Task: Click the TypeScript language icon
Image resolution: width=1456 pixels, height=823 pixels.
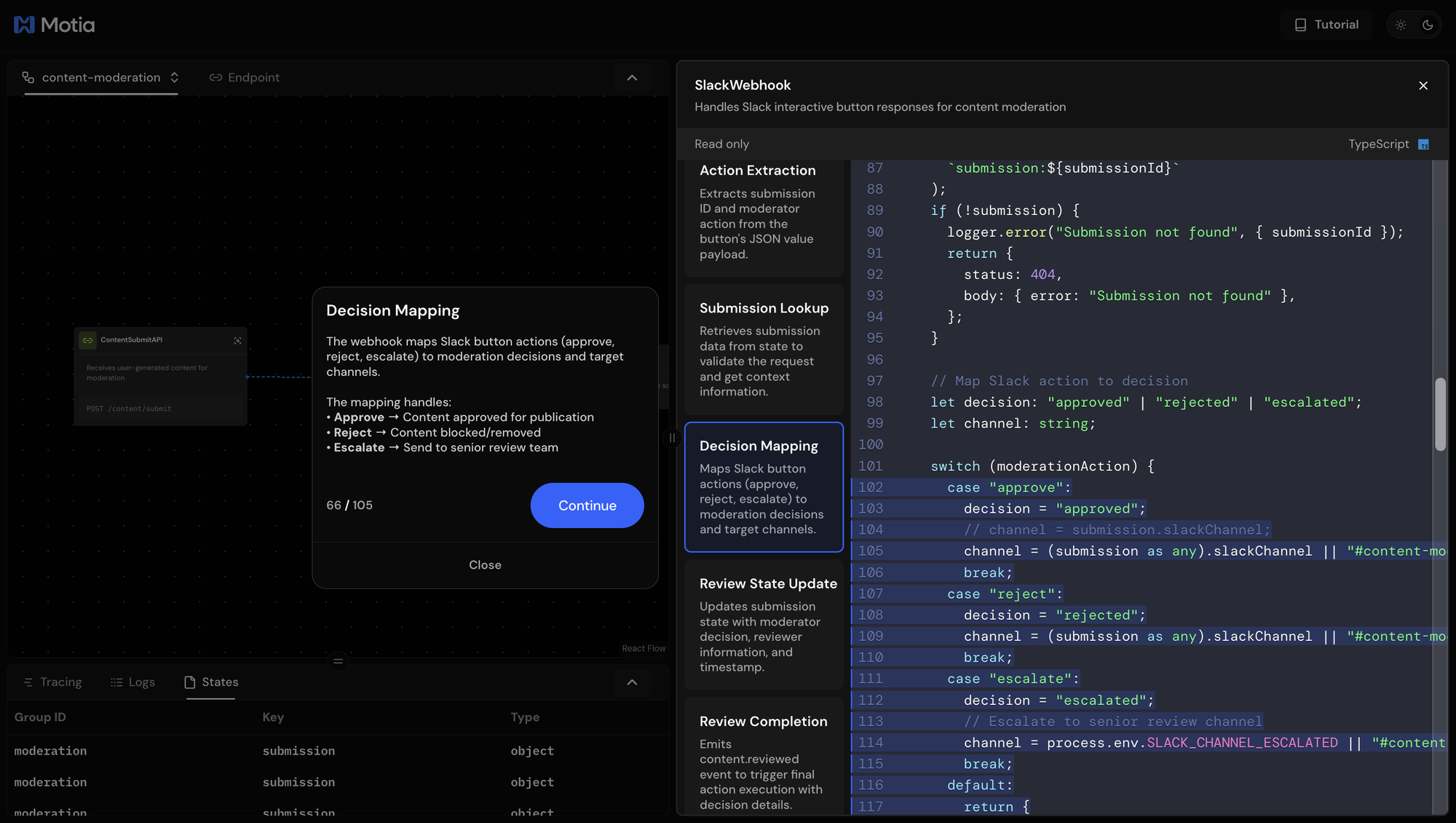Action: point(1423,144)
